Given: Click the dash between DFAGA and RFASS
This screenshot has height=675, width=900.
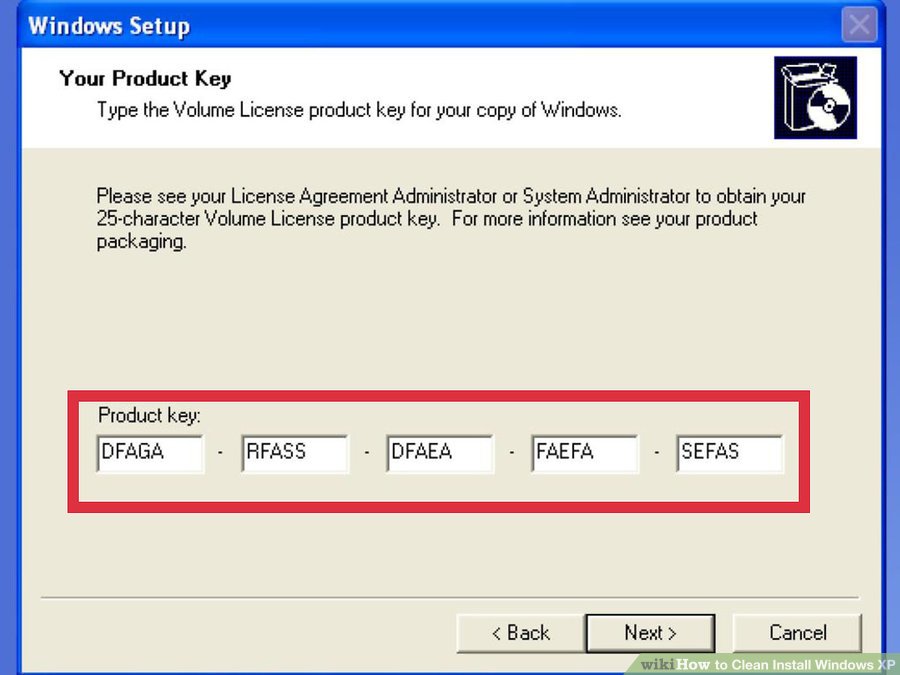Looking at the screenshot, I should (222, 454).
